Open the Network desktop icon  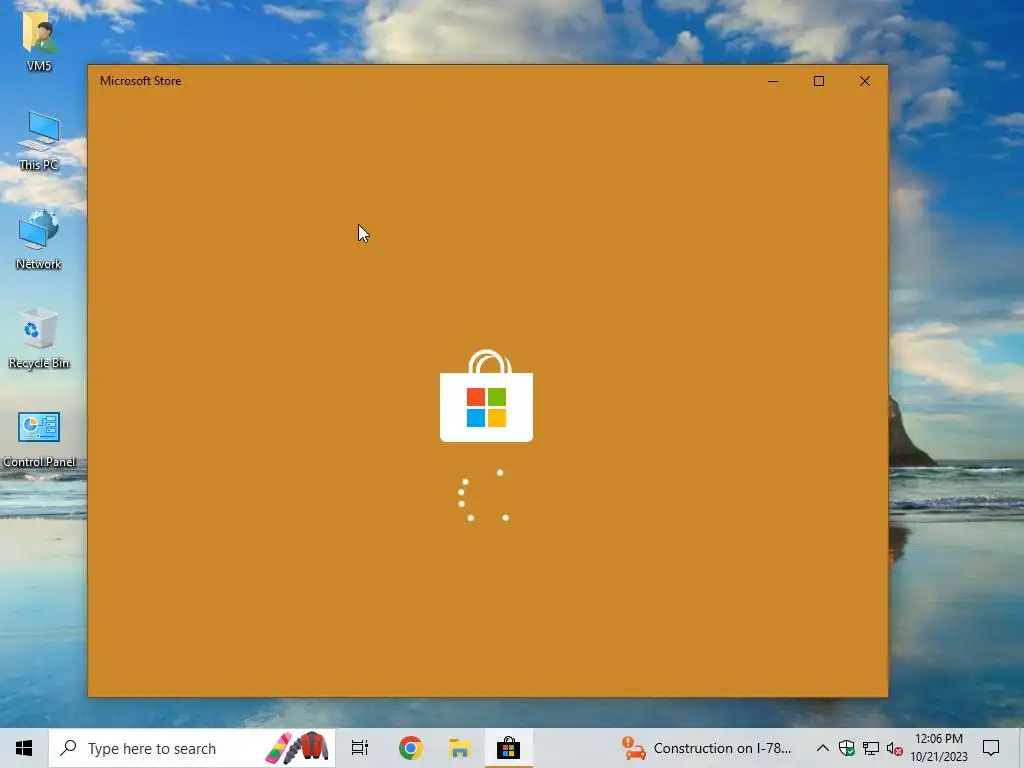pos(39,240)
